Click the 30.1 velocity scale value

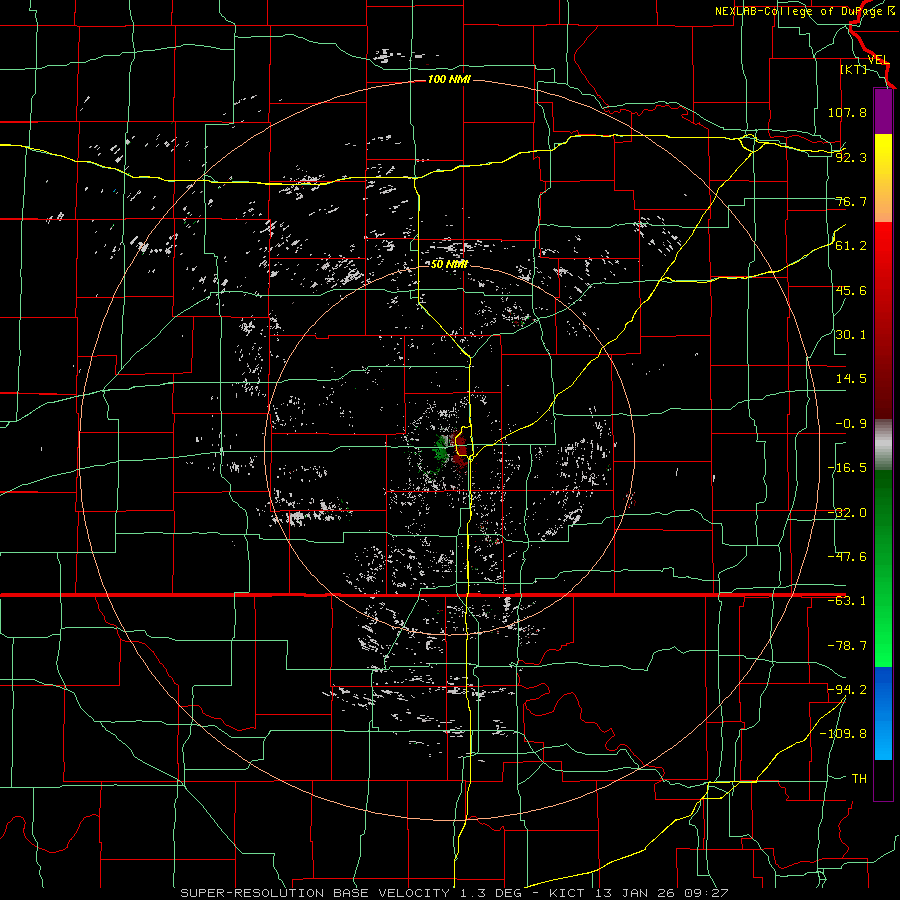point(851,335)
